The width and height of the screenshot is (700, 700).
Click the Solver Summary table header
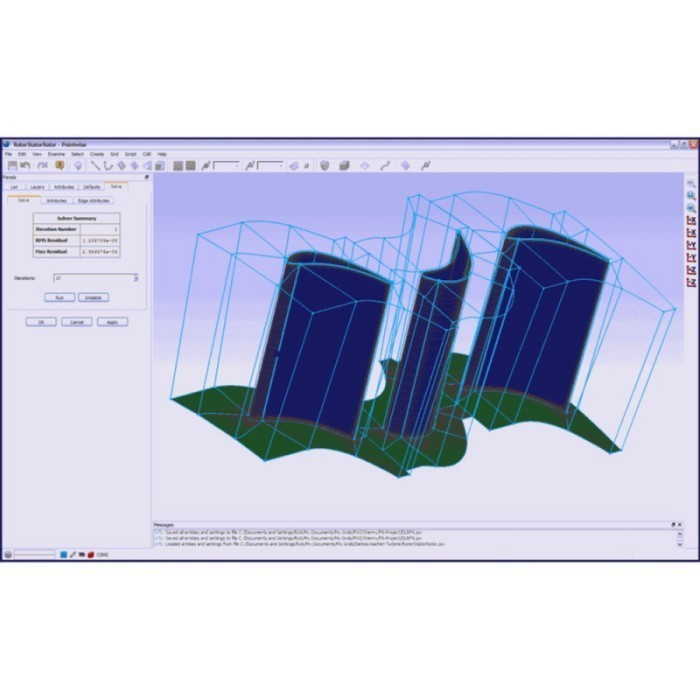[76, 218]
